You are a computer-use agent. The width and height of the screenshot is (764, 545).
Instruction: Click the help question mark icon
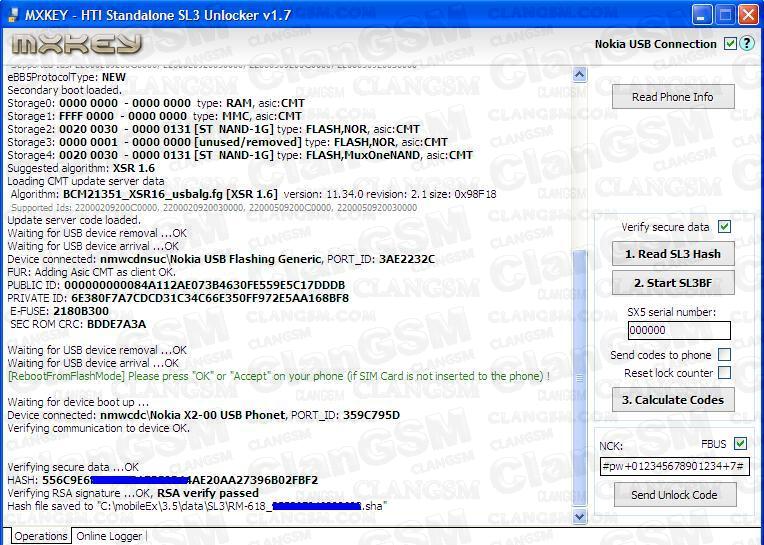point(746,44)
